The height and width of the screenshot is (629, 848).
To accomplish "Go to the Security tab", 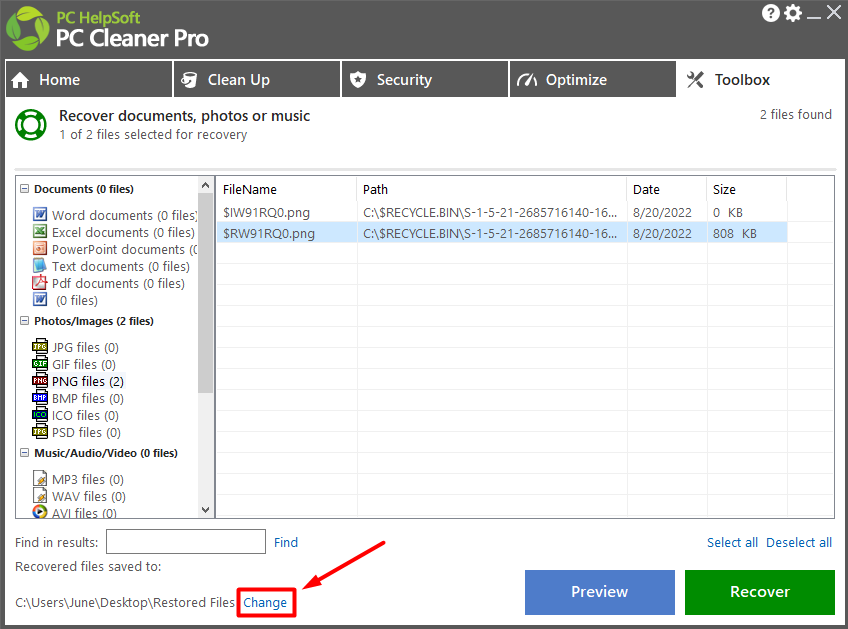I will [426, 80].
